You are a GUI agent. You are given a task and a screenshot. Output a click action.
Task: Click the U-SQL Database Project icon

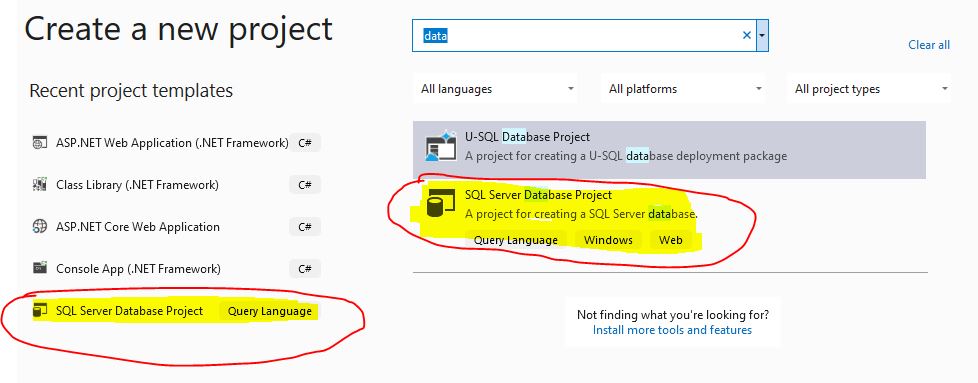(x=441, y=146)
